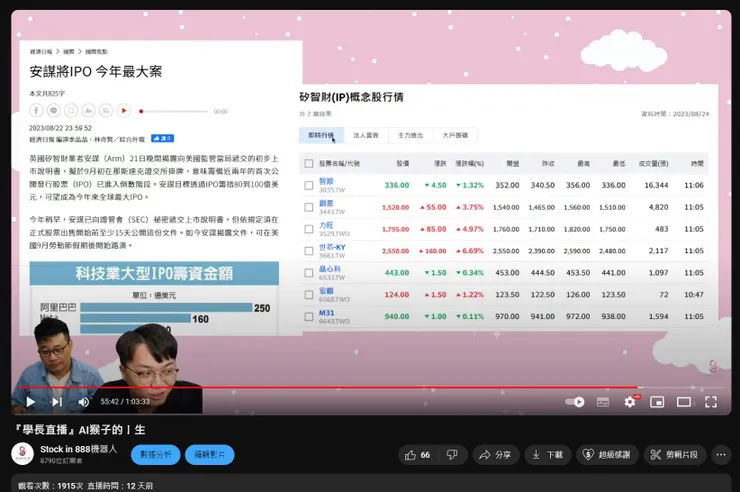Click the M31 stock name link
Screen dimensions: 740x492
point(327,313)
